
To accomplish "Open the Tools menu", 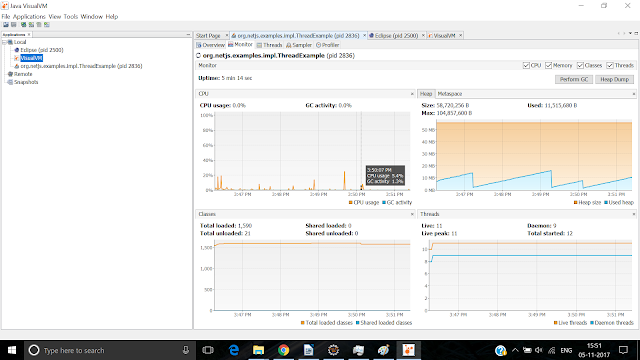I will 71,17.
